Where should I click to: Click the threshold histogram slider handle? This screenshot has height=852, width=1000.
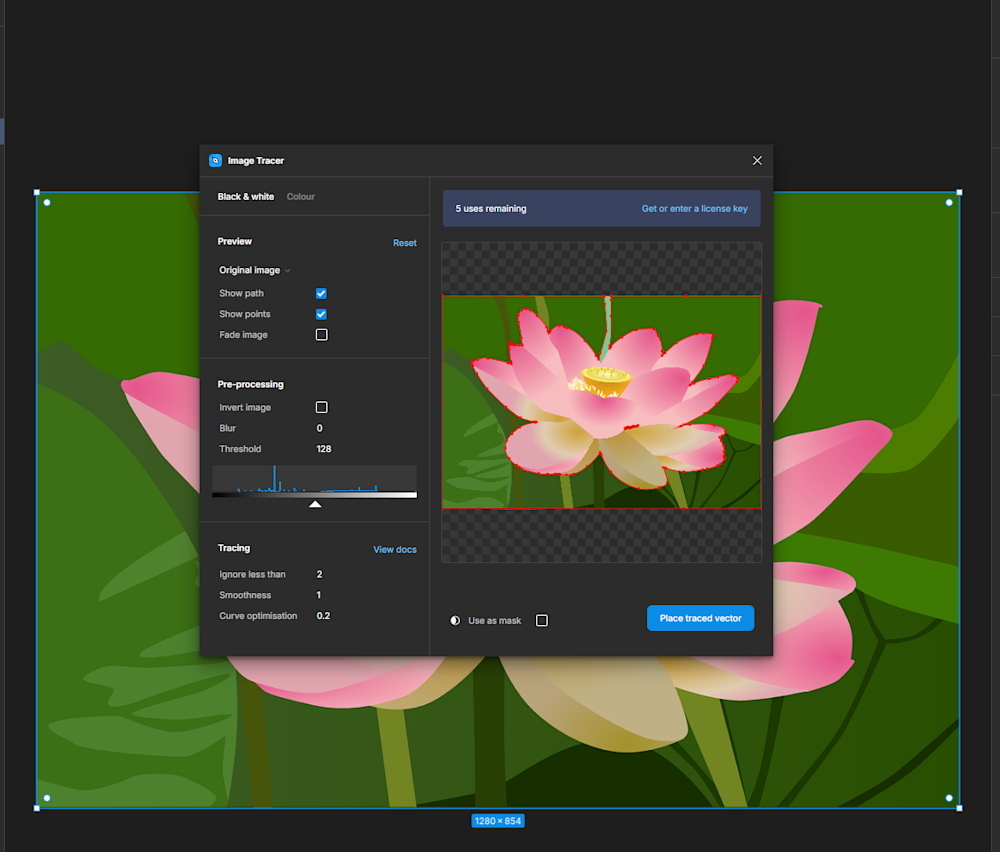click(x=315, y=504)
